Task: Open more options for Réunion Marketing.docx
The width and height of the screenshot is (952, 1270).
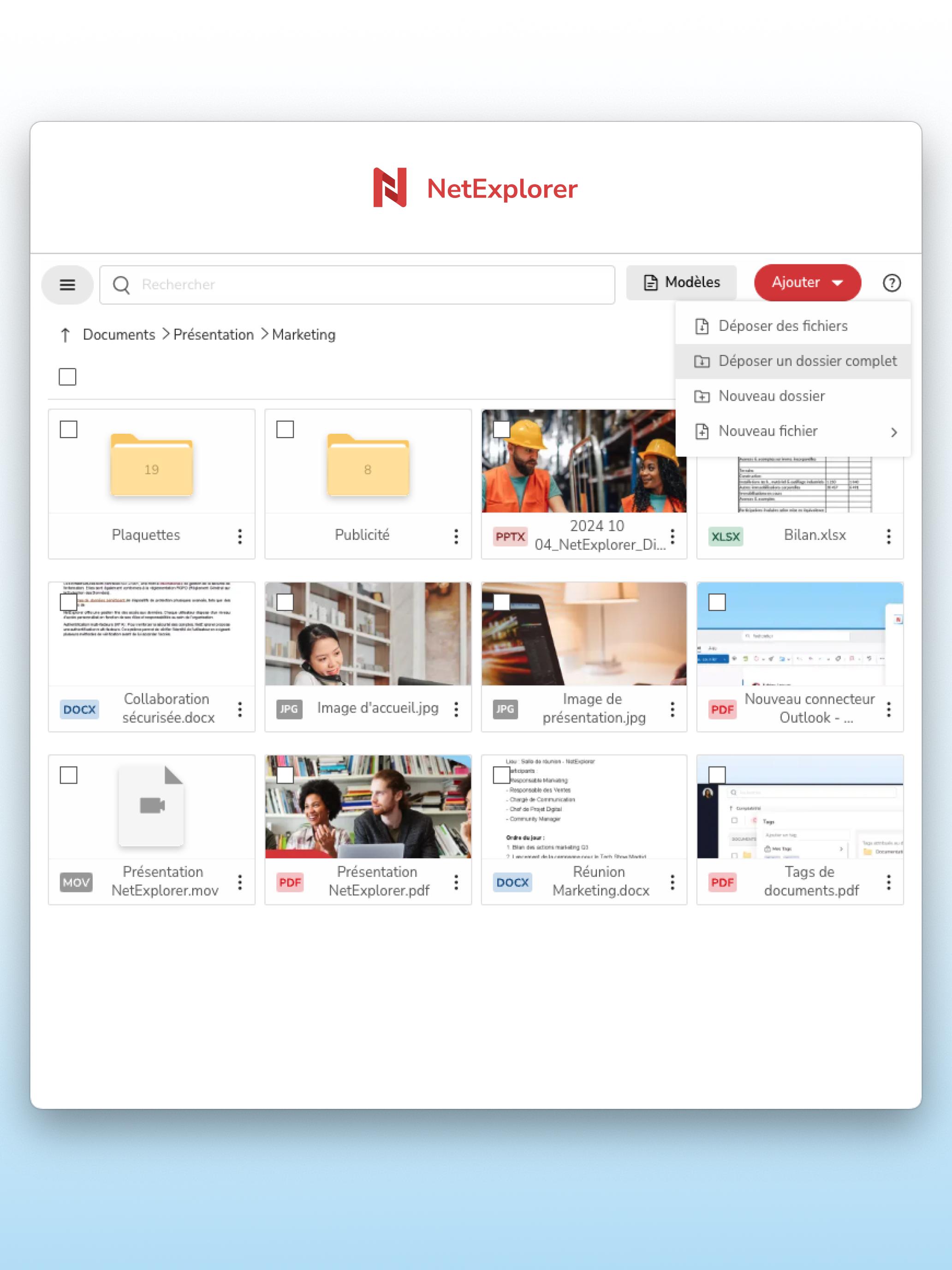Action: point(672,882)
